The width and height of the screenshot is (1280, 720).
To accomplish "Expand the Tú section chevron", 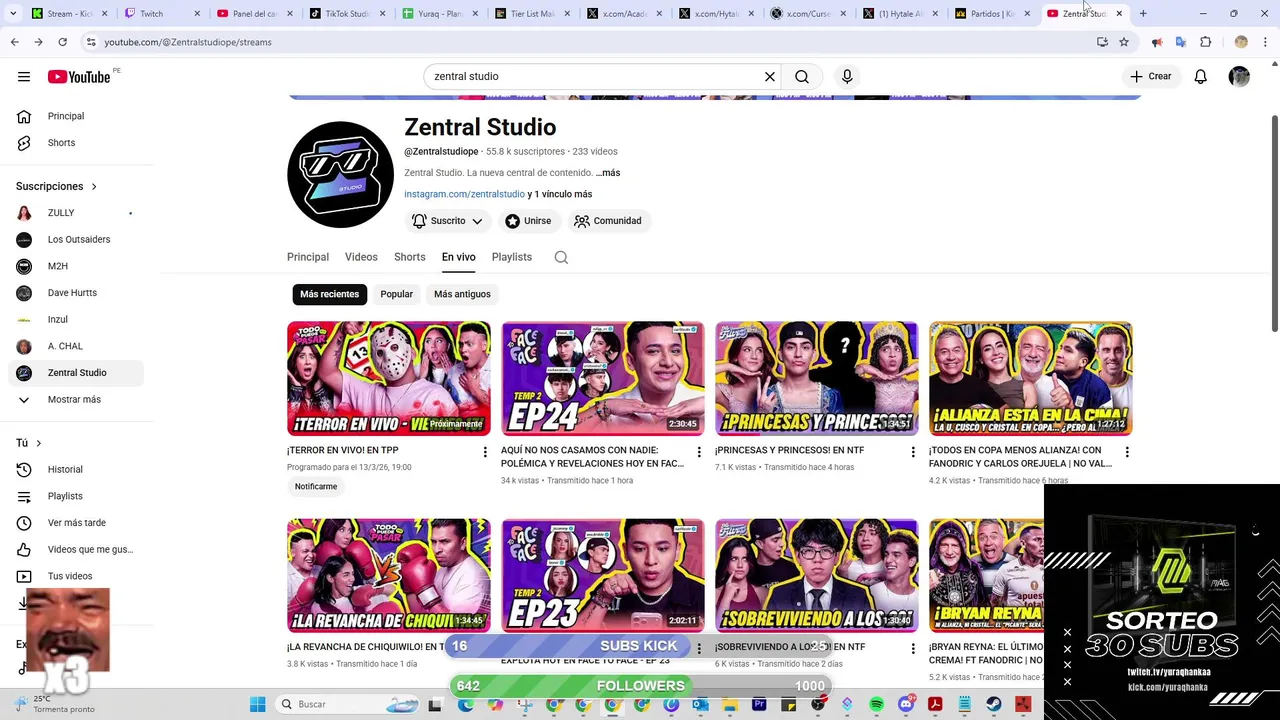I will point(39,443).
